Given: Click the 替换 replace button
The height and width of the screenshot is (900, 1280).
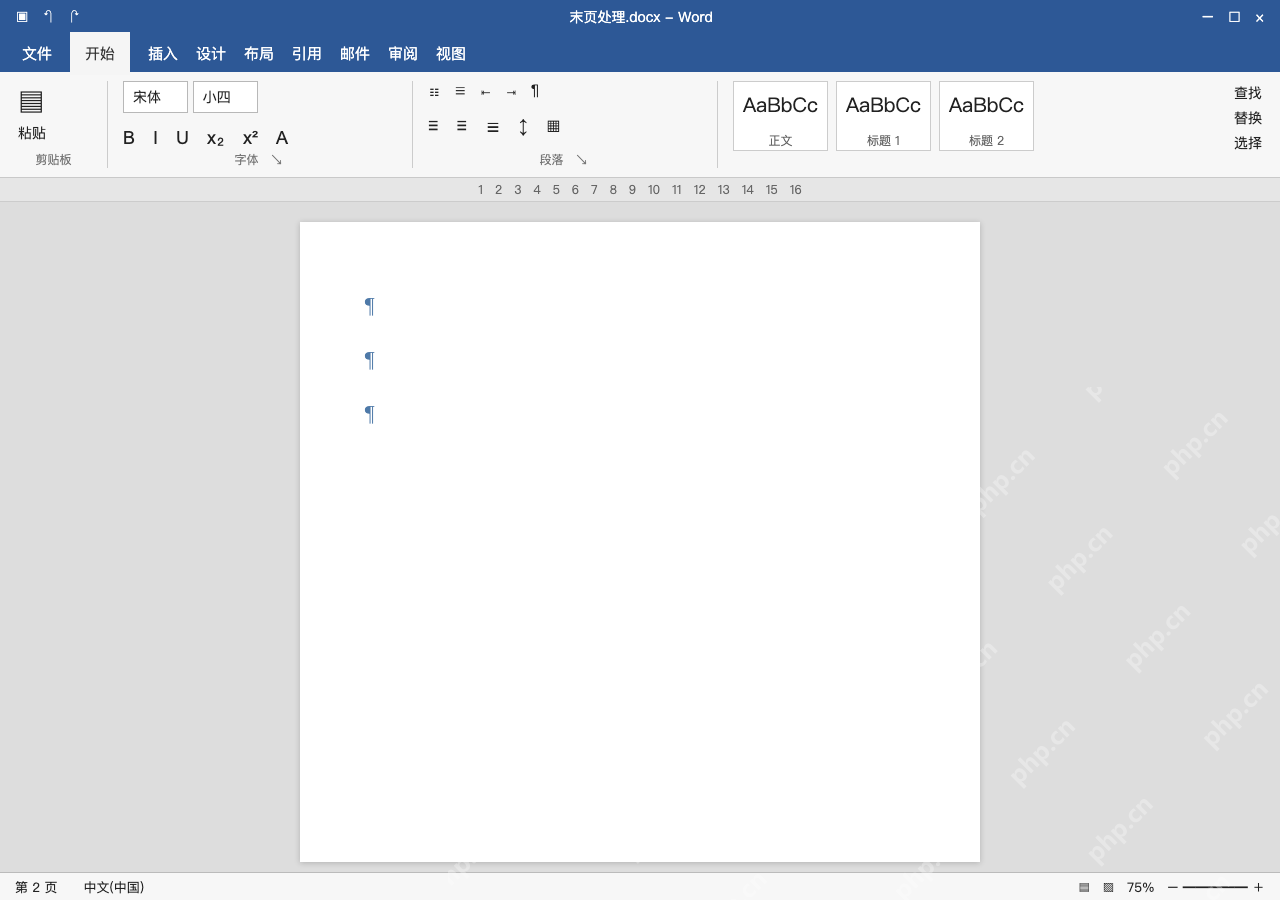Looking at the screenshot, I should pos(1248,118).
